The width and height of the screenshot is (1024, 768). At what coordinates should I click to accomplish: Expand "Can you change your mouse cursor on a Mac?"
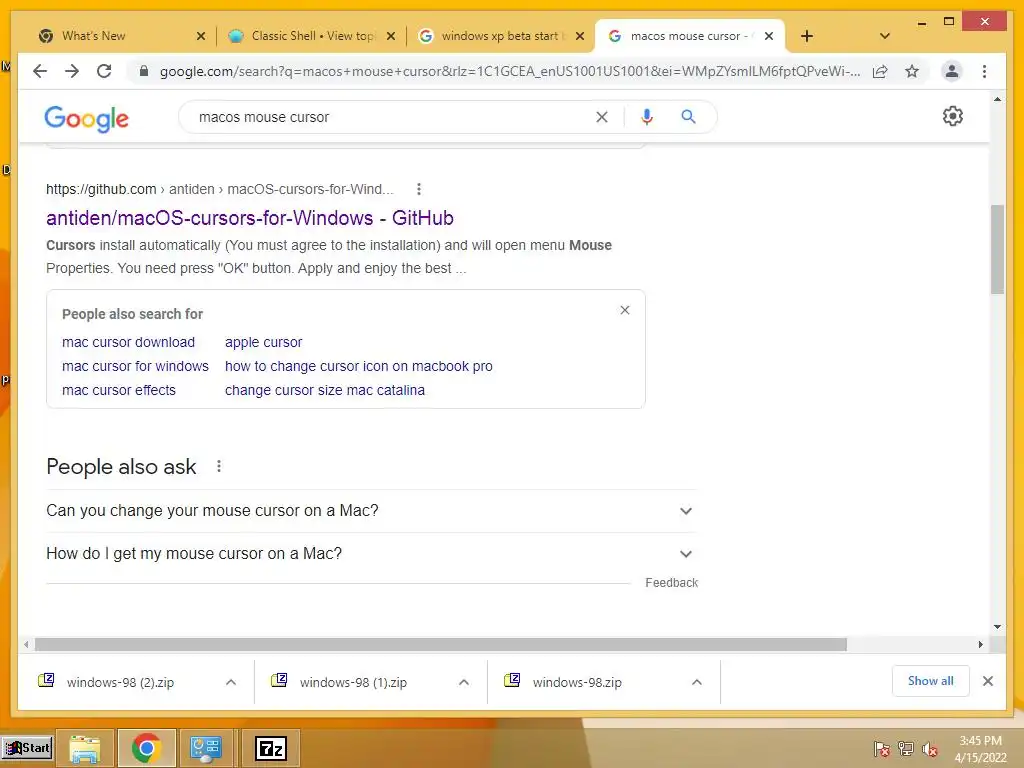[x=371, y=511]
